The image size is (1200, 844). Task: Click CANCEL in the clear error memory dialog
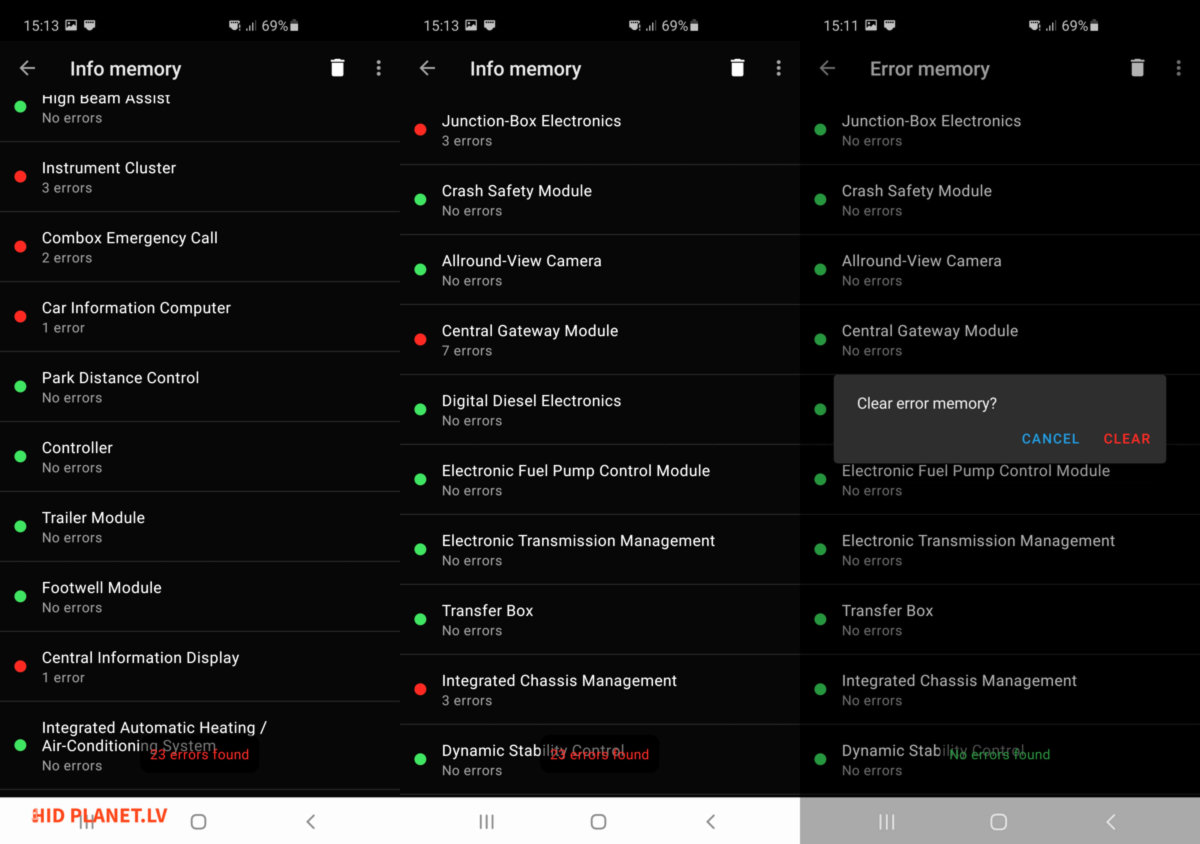coord(1050,439)
